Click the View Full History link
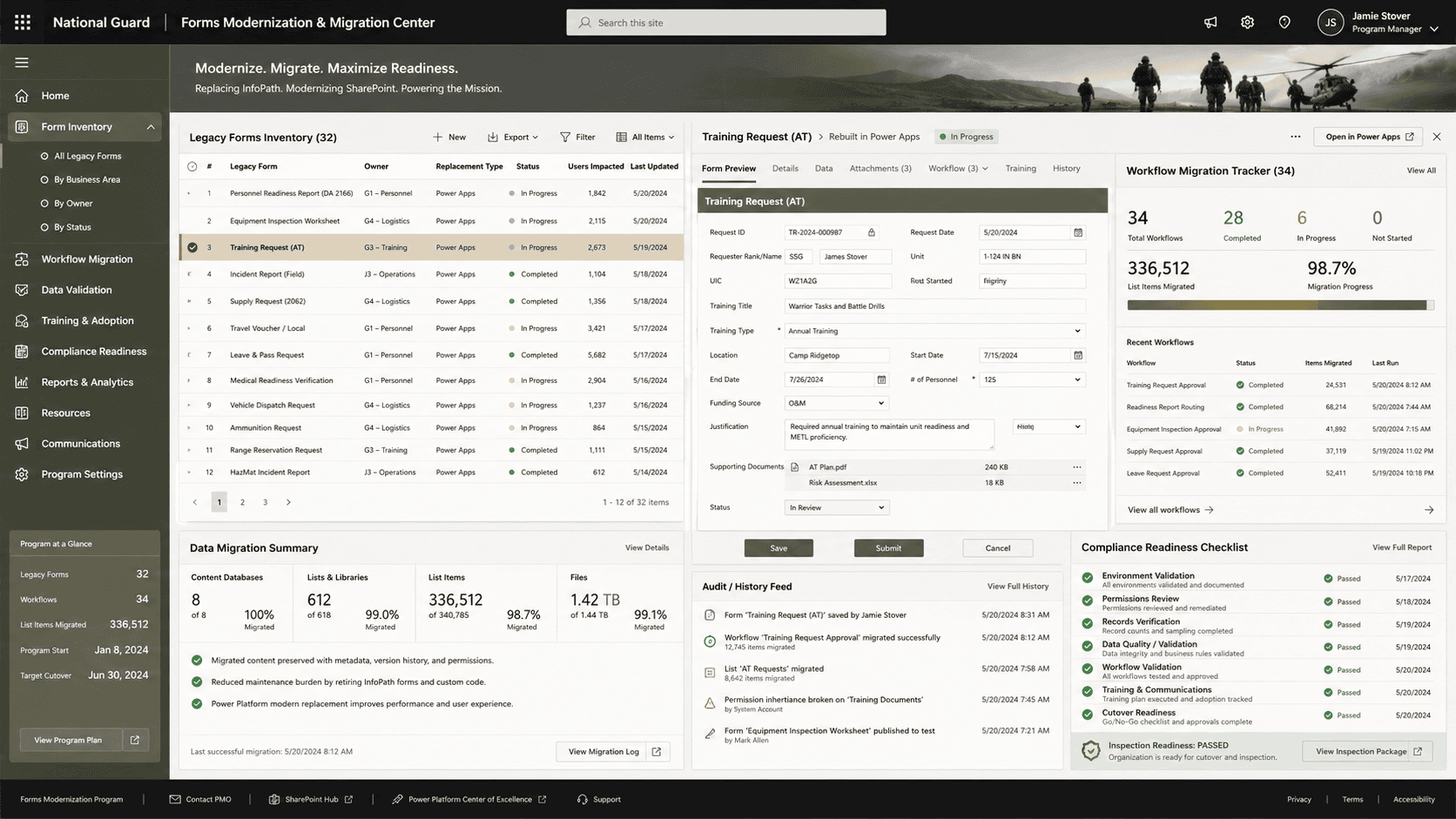1456x819 pixels. click(x=1018, y=587)
